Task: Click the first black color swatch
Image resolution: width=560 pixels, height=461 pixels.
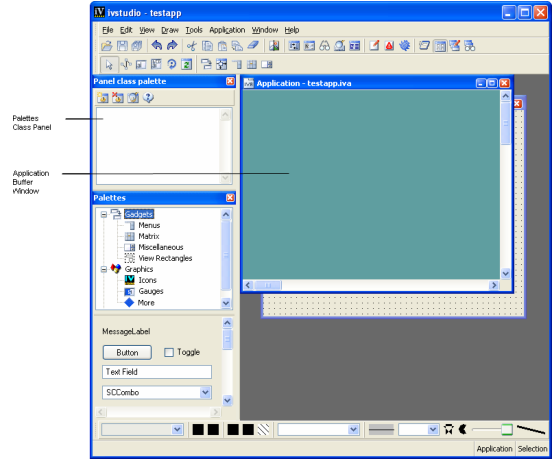Action: 198,430
